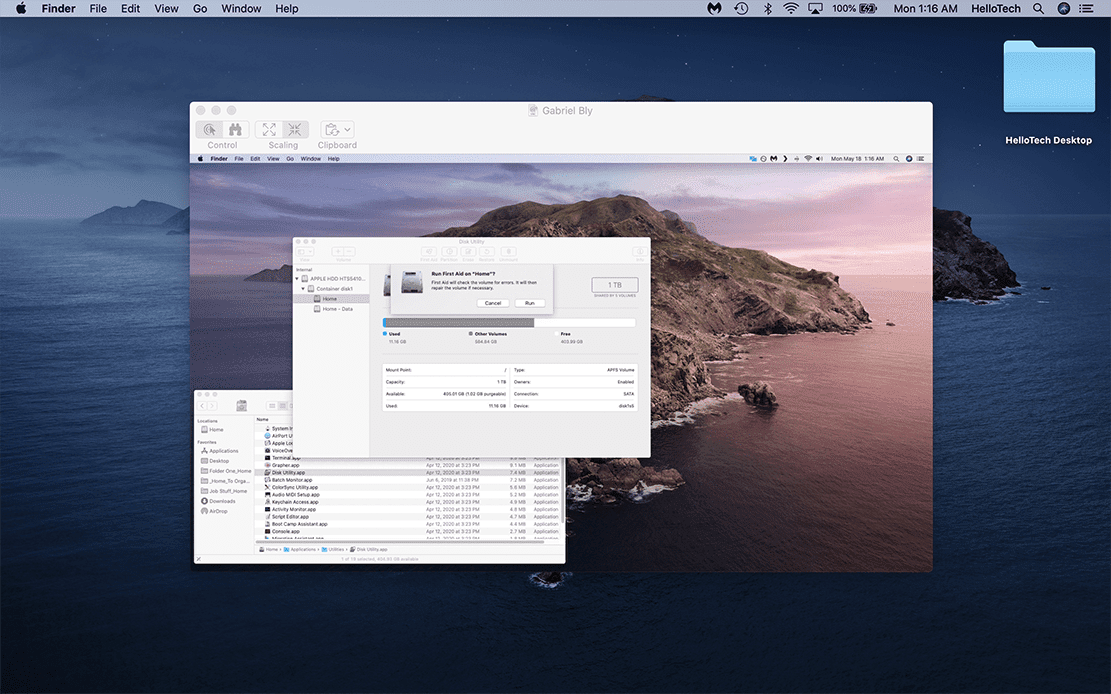
Task: Click the Bluetooth status icon
Action: pos(767,9)
